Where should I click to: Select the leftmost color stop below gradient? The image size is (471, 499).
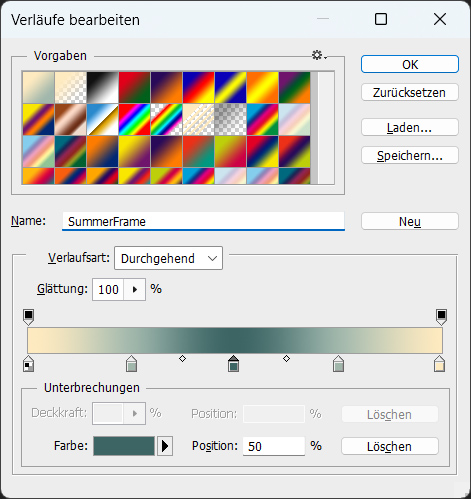coord(29,364)
